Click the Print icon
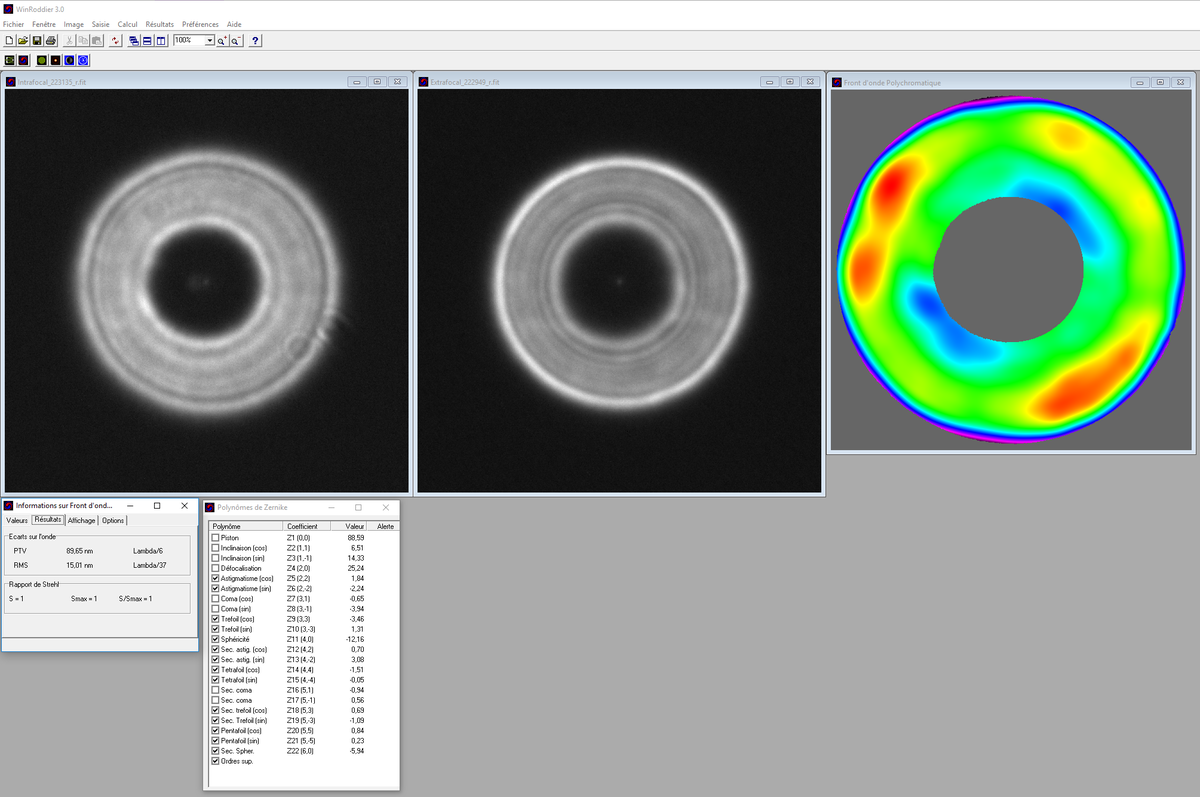This screenshot has width=1200, height=797. (51, 40)
